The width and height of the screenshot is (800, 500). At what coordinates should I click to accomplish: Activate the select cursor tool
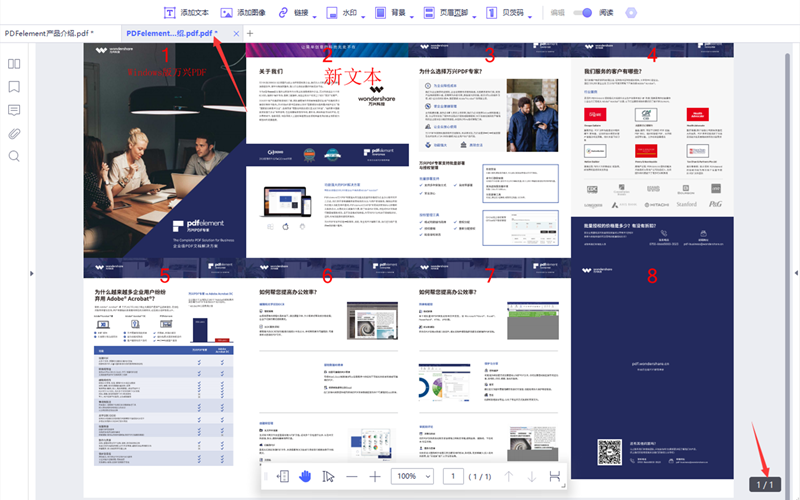[x=328, y=477]
